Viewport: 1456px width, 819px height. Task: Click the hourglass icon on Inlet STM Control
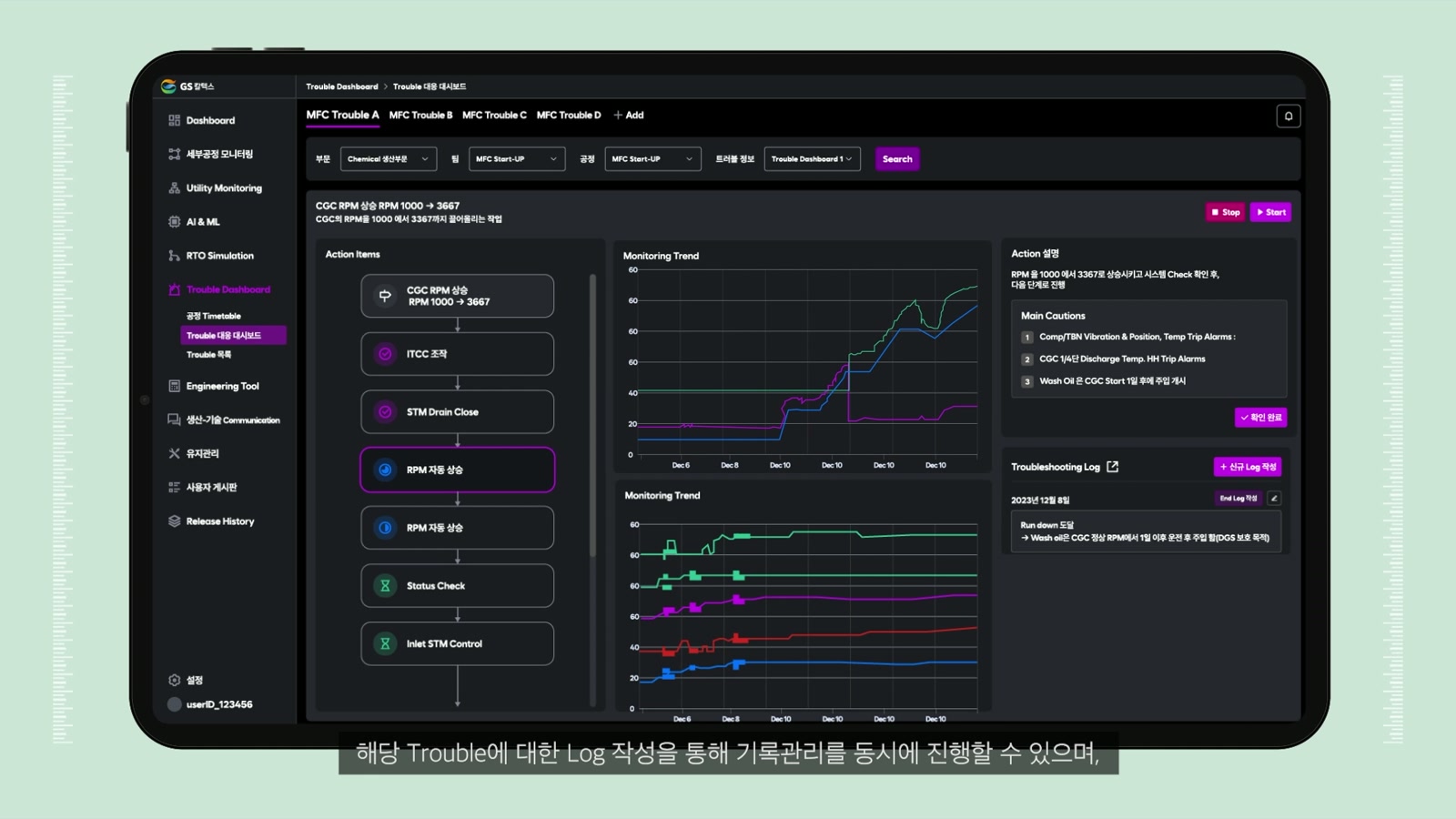click(x=385, y=643)
